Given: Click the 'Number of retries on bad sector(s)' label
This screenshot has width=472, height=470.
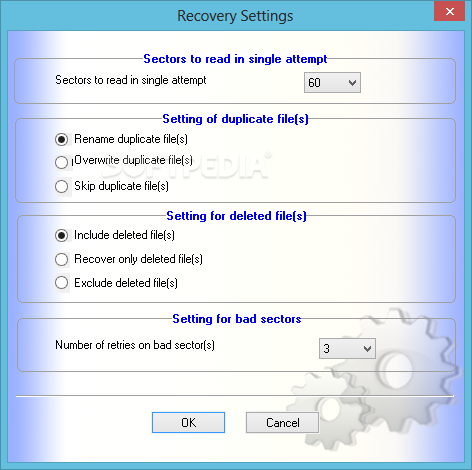Looking at the screenshot, I should click(135, 345).
